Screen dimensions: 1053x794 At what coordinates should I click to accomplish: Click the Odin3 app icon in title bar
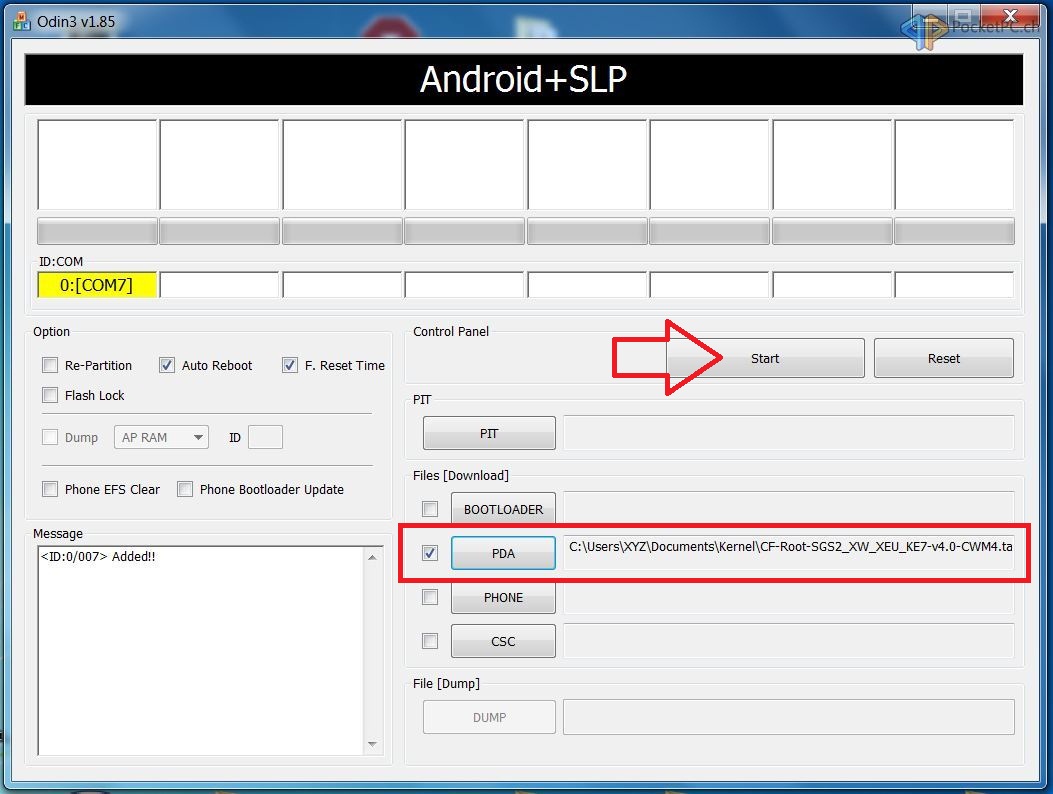pos(21,21)
